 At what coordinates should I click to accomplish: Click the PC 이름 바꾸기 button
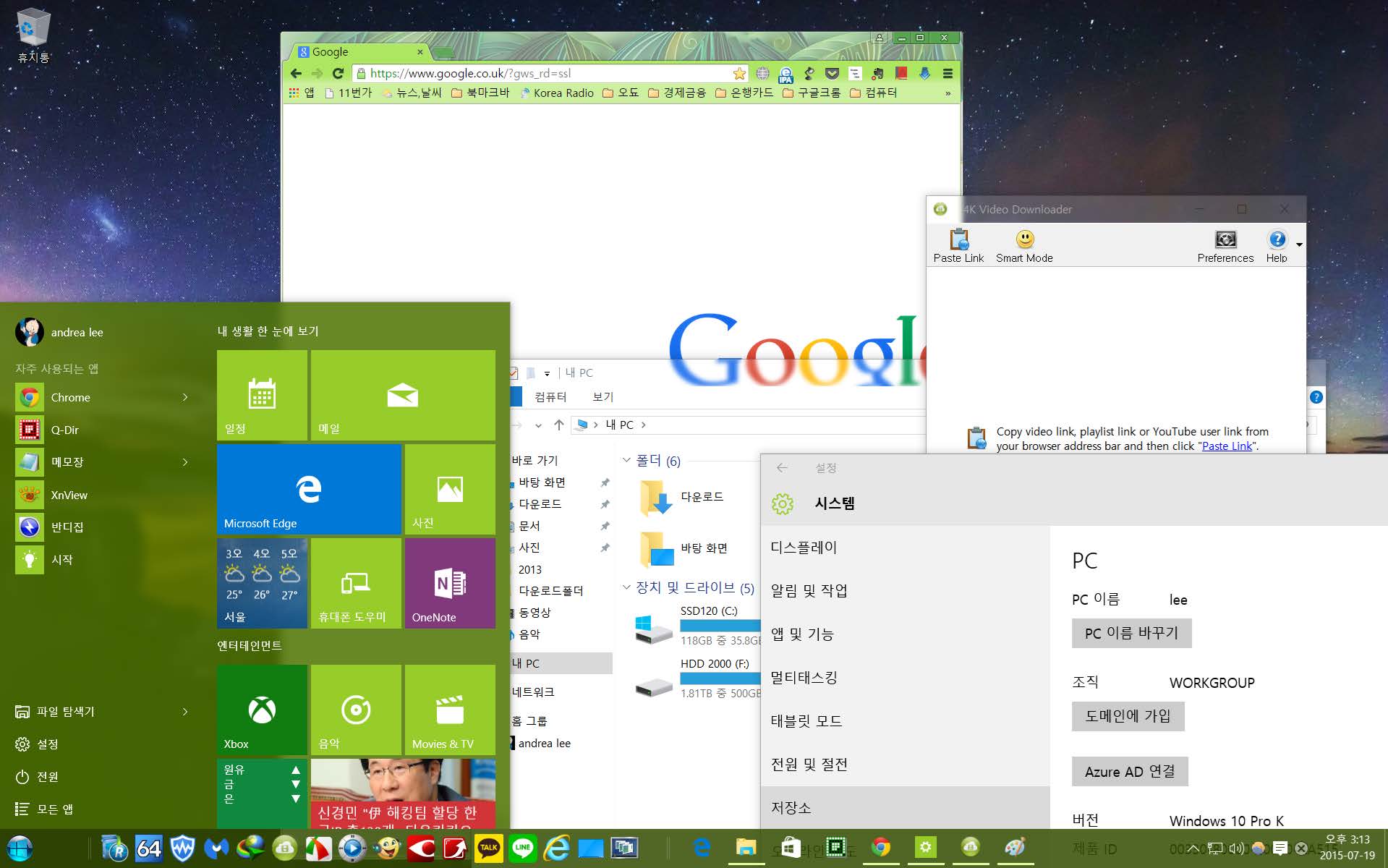click(1131, 633)
